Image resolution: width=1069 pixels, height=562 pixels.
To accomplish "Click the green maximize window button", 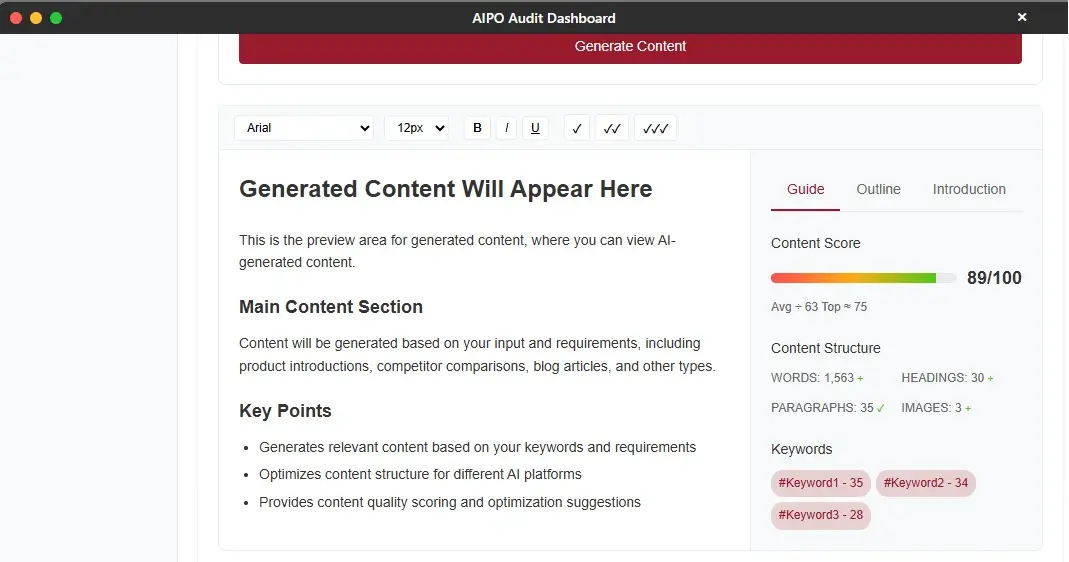I will (x=56, y=18).
